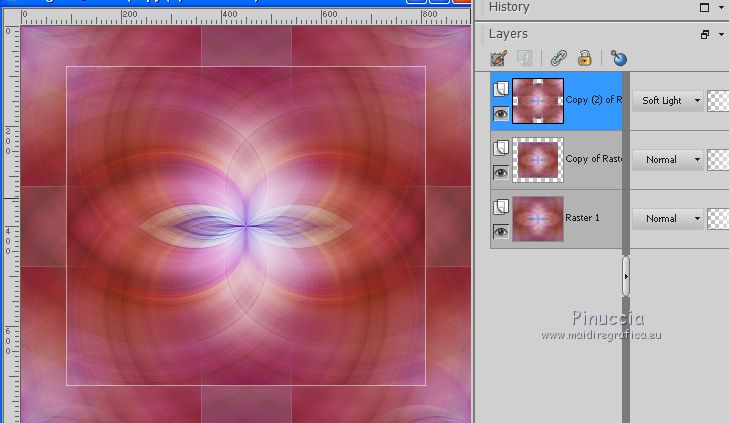Open the Layers palette menu arrow
Screen dimensions: 729x423
pos(721,34)
